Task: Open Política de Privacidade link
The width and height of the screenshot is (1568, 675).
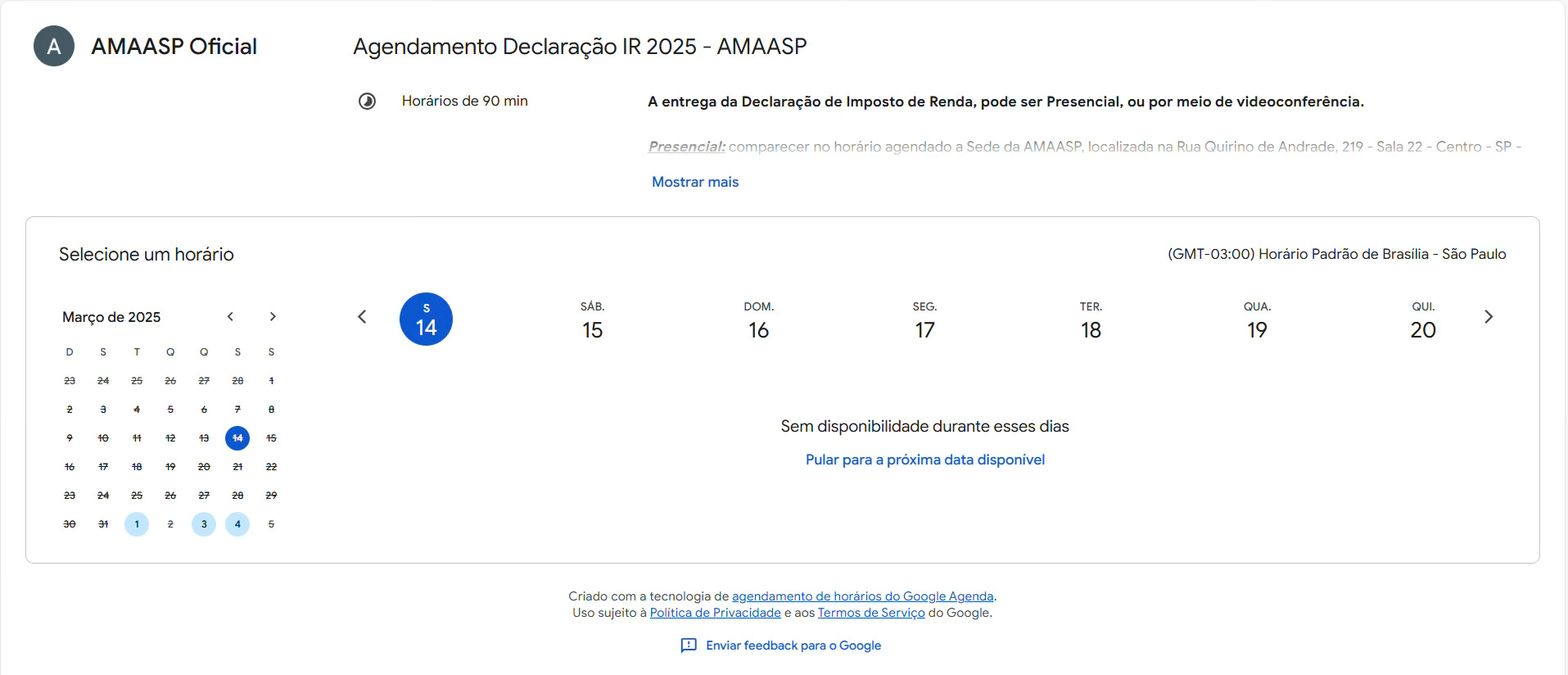Action: point(715,613)
